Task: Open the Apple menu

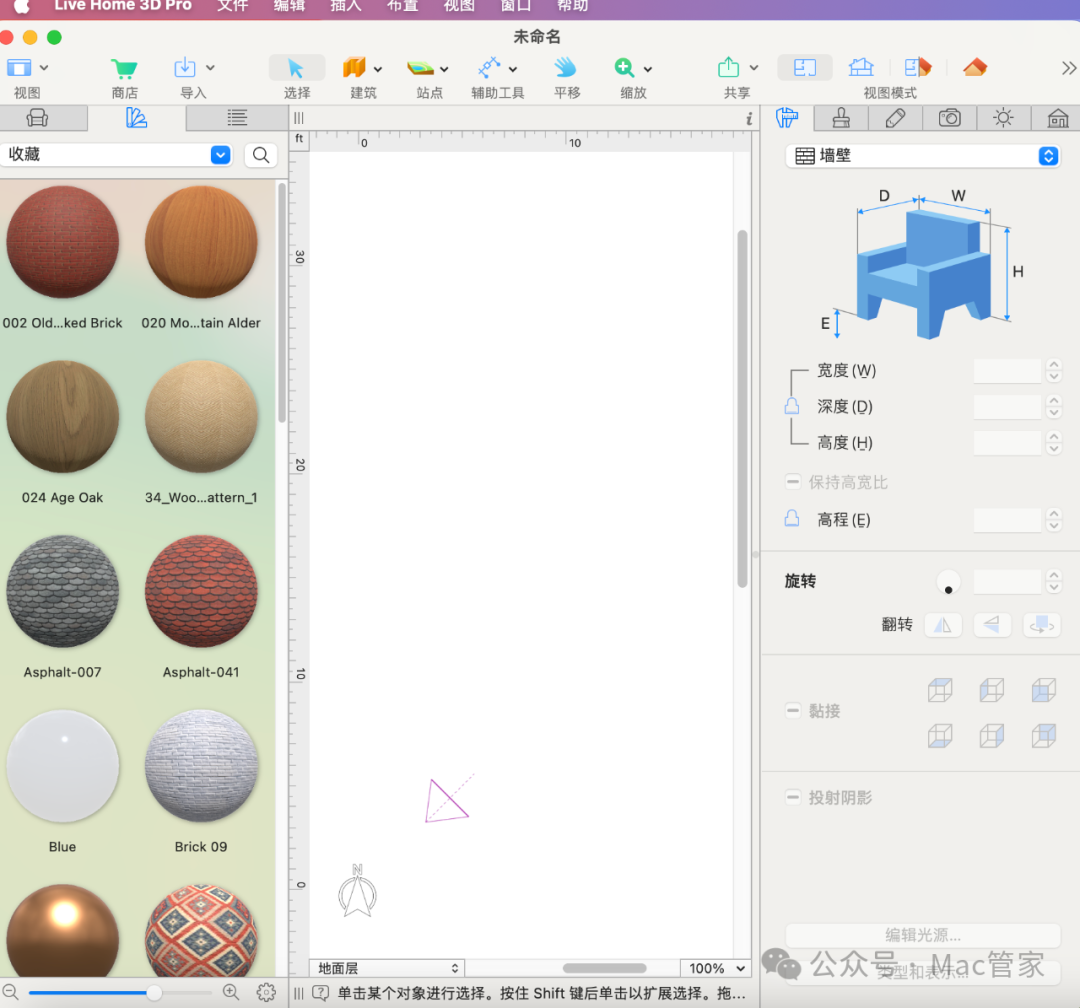Action: pyautogui.click(x=21, y=7)
